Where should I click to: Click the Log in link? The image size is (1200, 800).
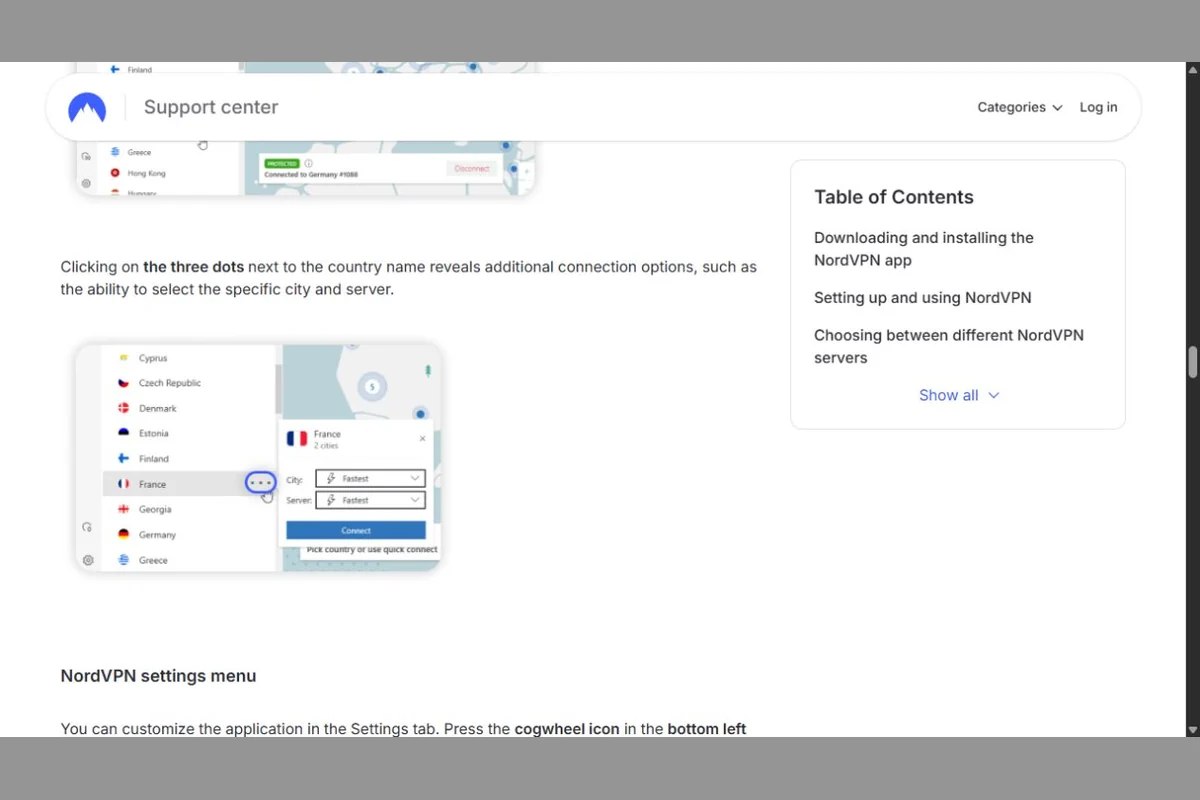(x=1098, y=107)
